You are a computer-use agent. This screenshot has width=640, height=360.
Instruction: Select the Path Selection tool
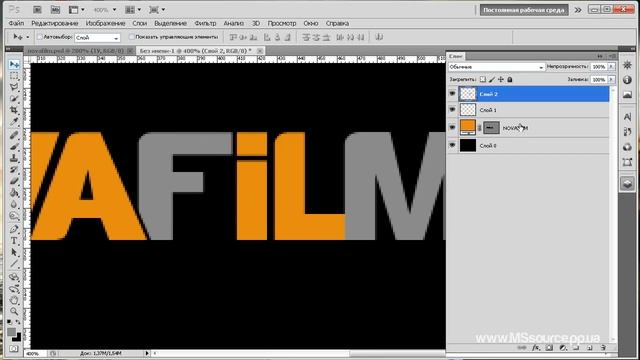click(14, 252)
